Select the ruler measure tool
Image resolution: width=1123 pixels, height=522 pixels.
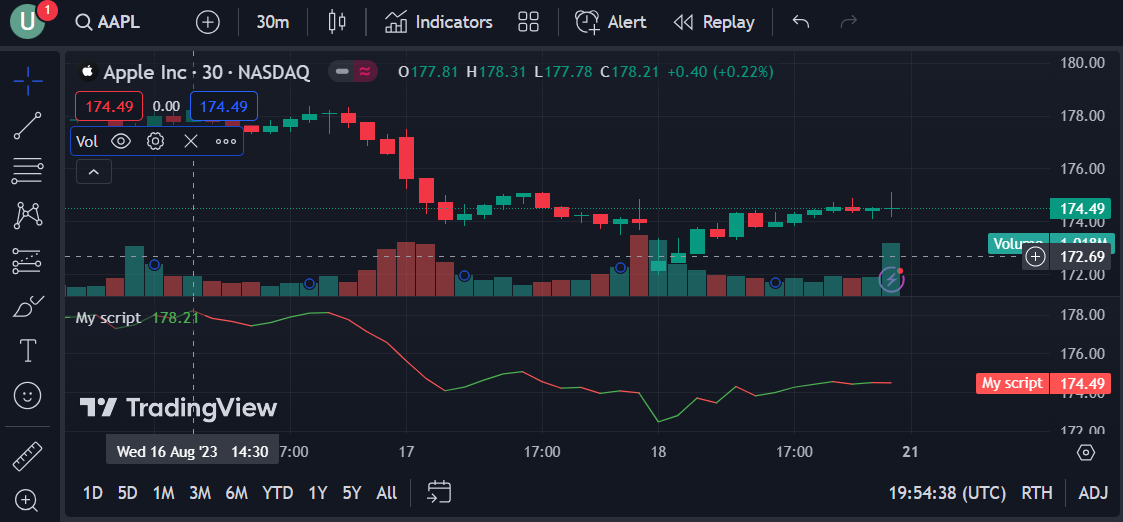pyautogui.click(x=28, y=456)
